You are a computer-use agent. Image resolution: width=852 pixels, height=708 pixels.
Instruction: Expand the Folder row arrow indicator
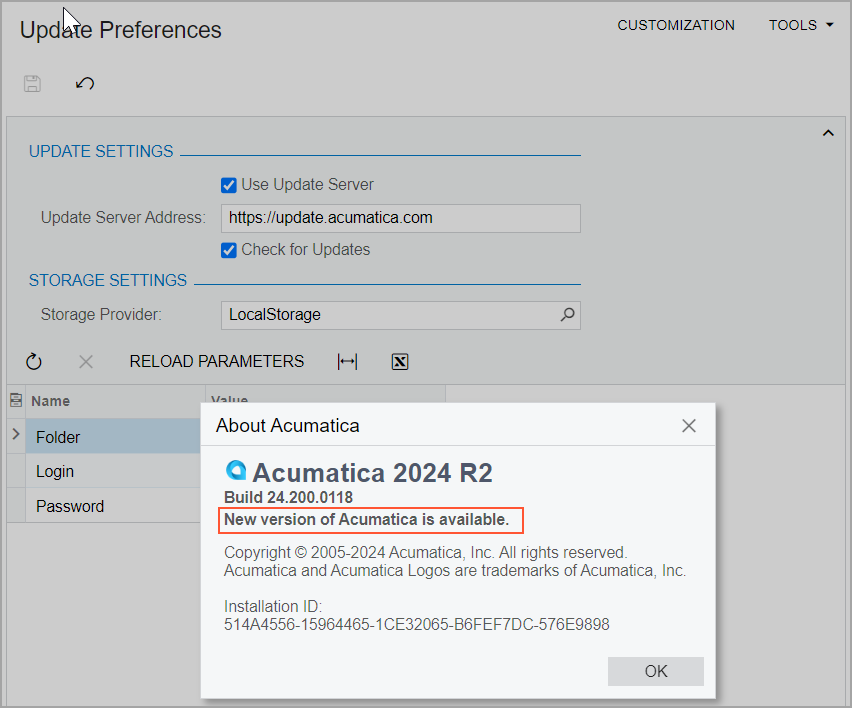point(16,435)
